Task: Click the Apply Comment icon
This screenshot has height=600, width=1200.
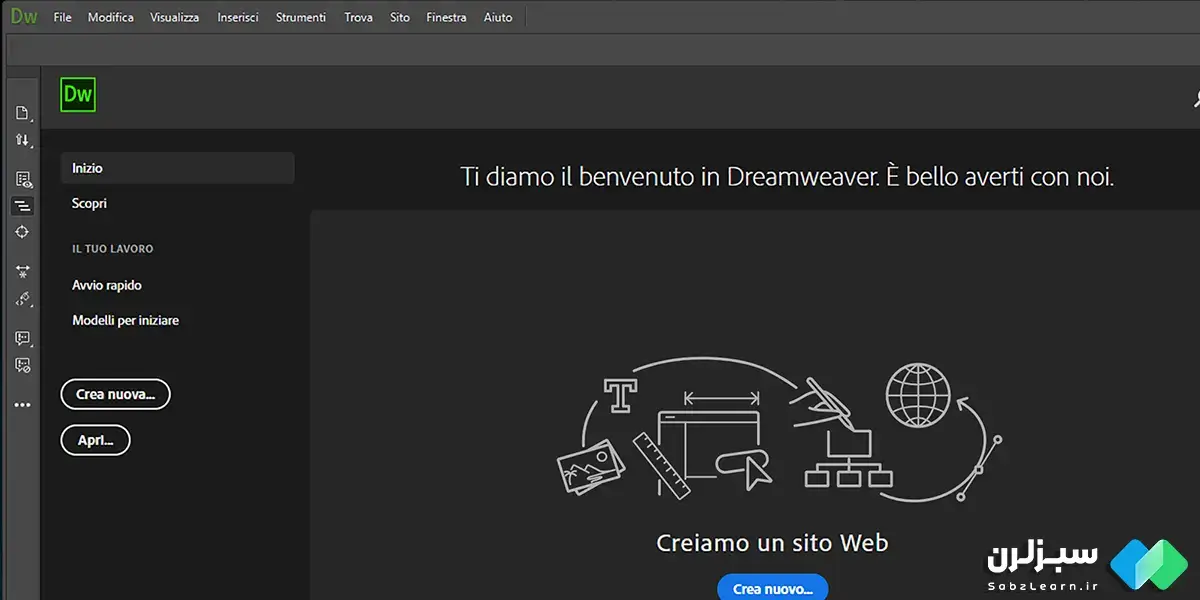Action: pos(22,338)
